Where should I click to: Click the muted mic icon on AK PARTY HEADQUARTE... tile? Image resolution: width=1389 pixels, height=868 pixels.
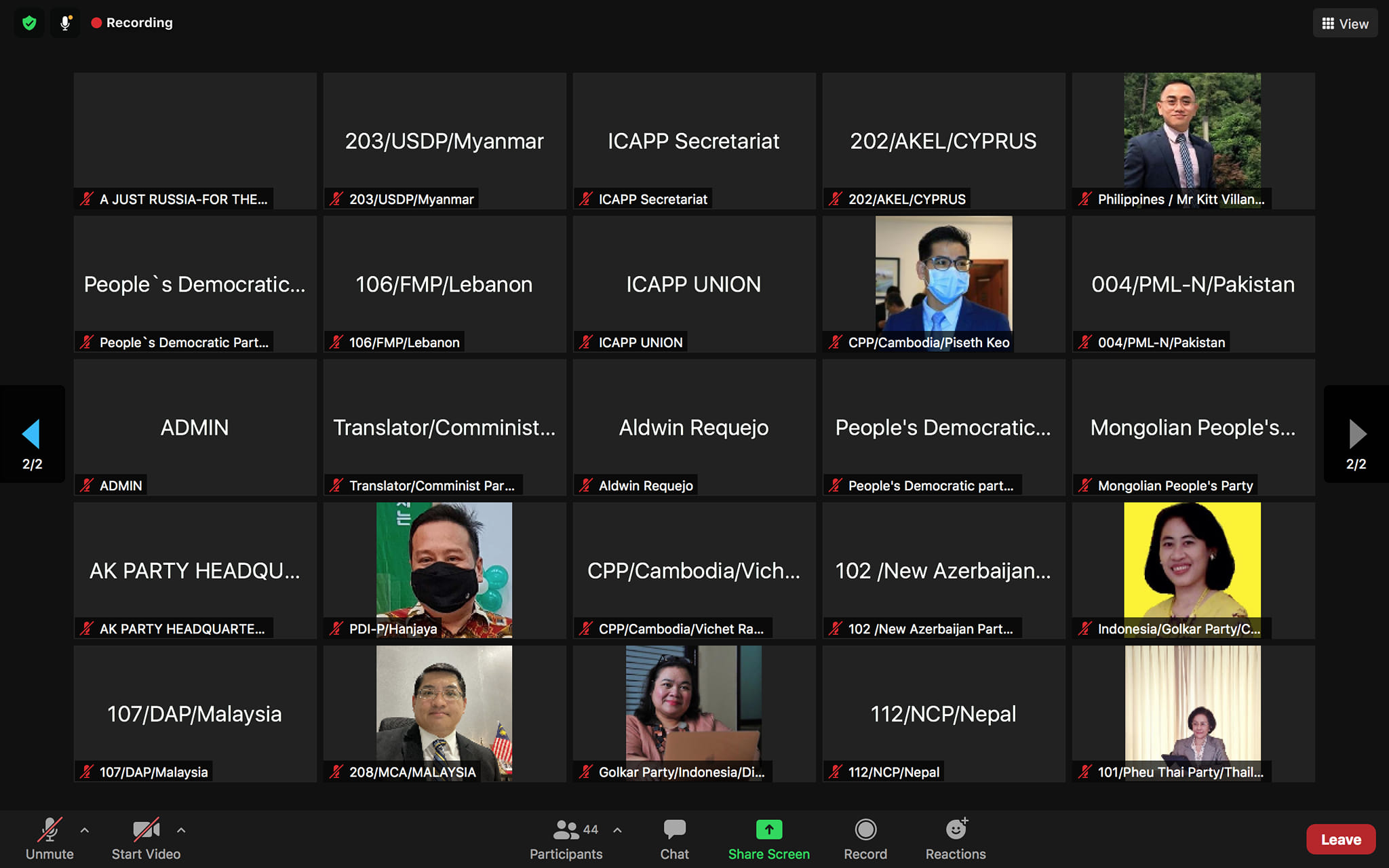pos(87,628)
